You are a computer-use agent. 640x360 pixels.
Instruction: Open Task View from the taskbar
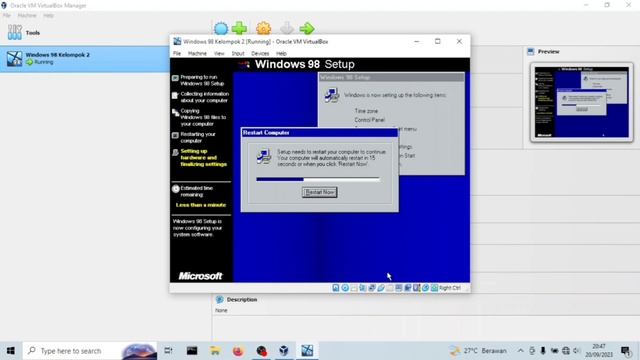pyautogui.click(x=168, y=351)
